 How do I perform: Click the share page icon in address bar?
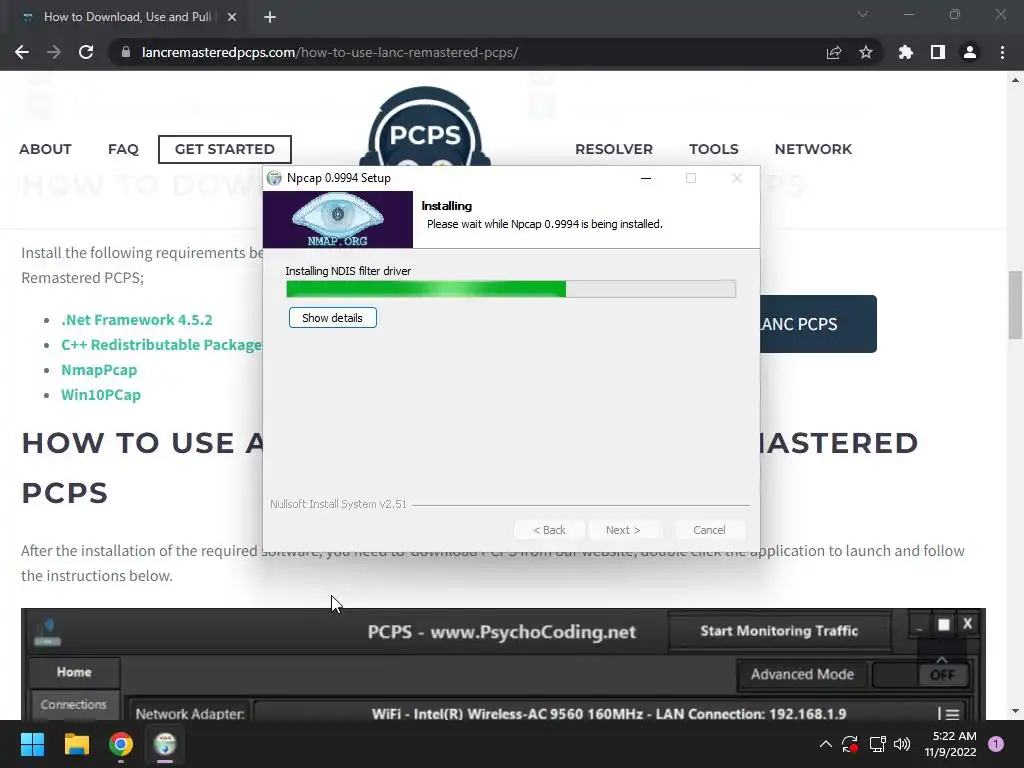(834, 52)
